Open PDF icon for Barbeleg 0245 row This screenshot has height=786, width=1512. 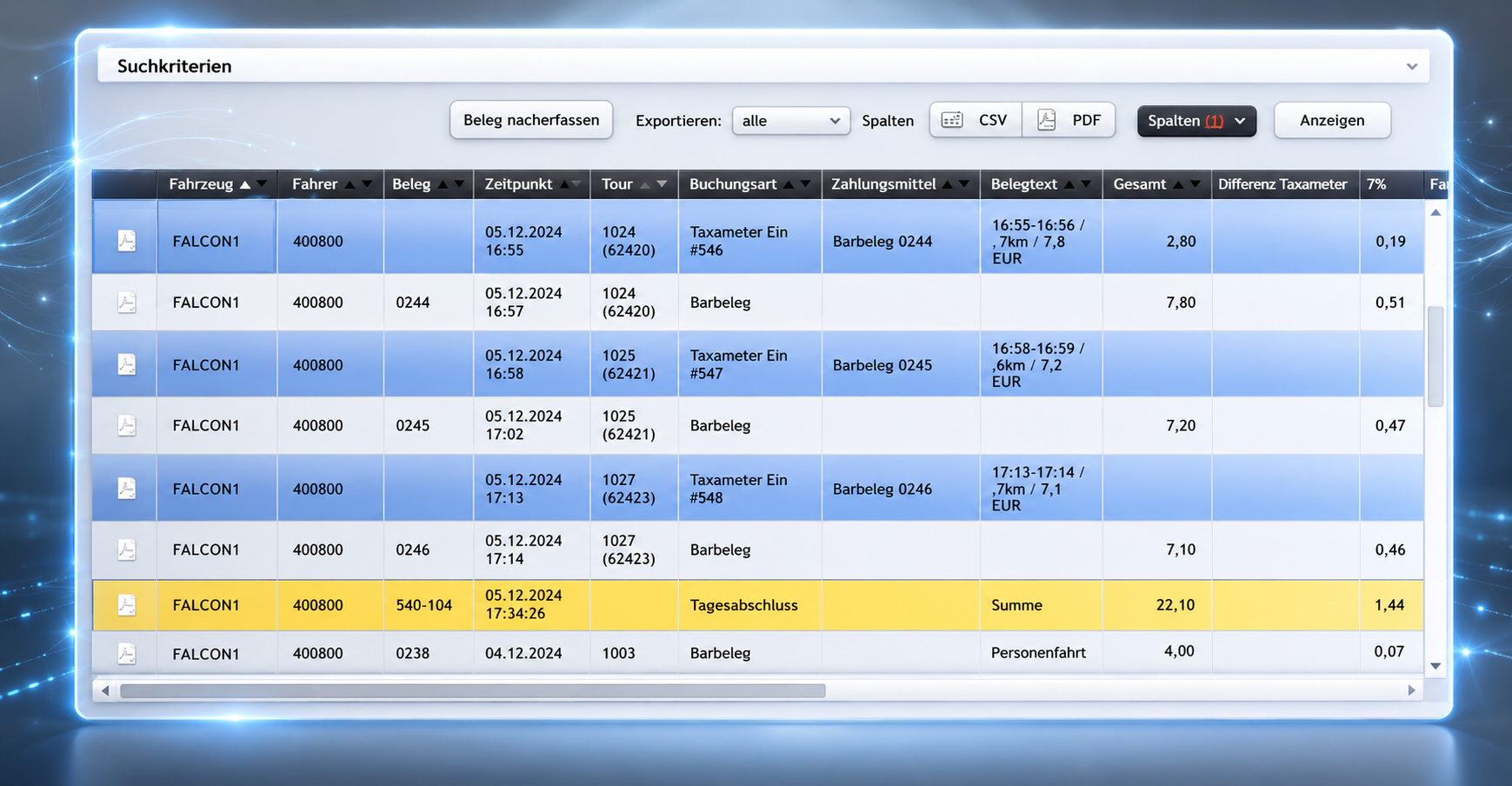tap(127, 425)
